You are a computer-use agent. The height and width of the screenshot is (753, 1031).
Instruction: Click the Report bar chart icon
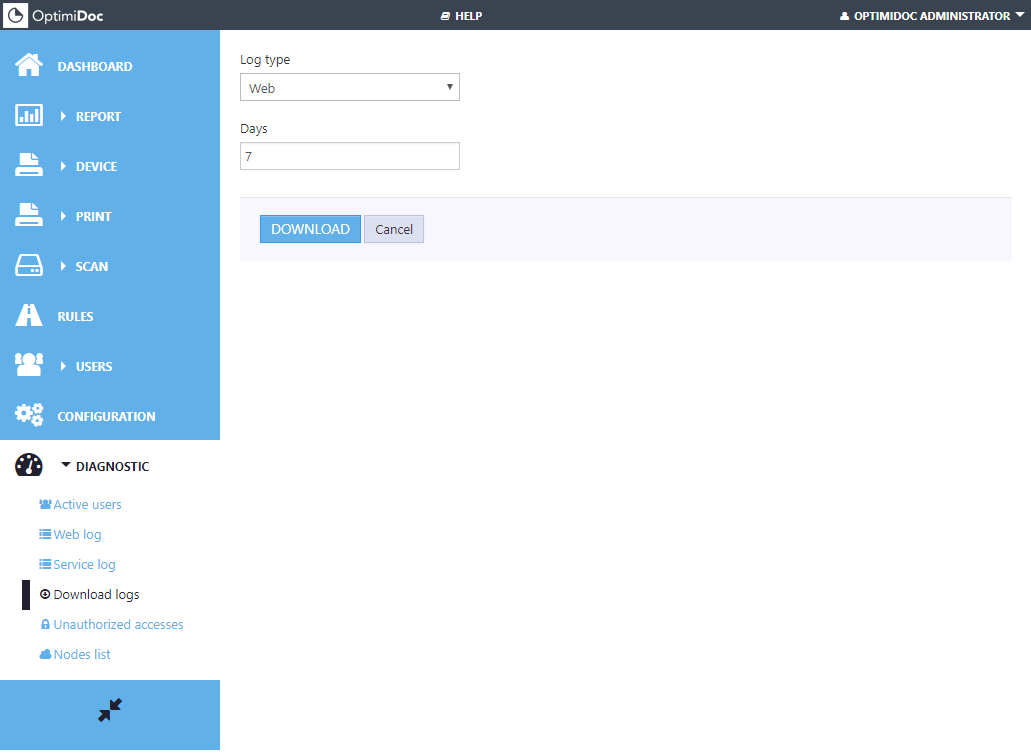coord(29,116)
